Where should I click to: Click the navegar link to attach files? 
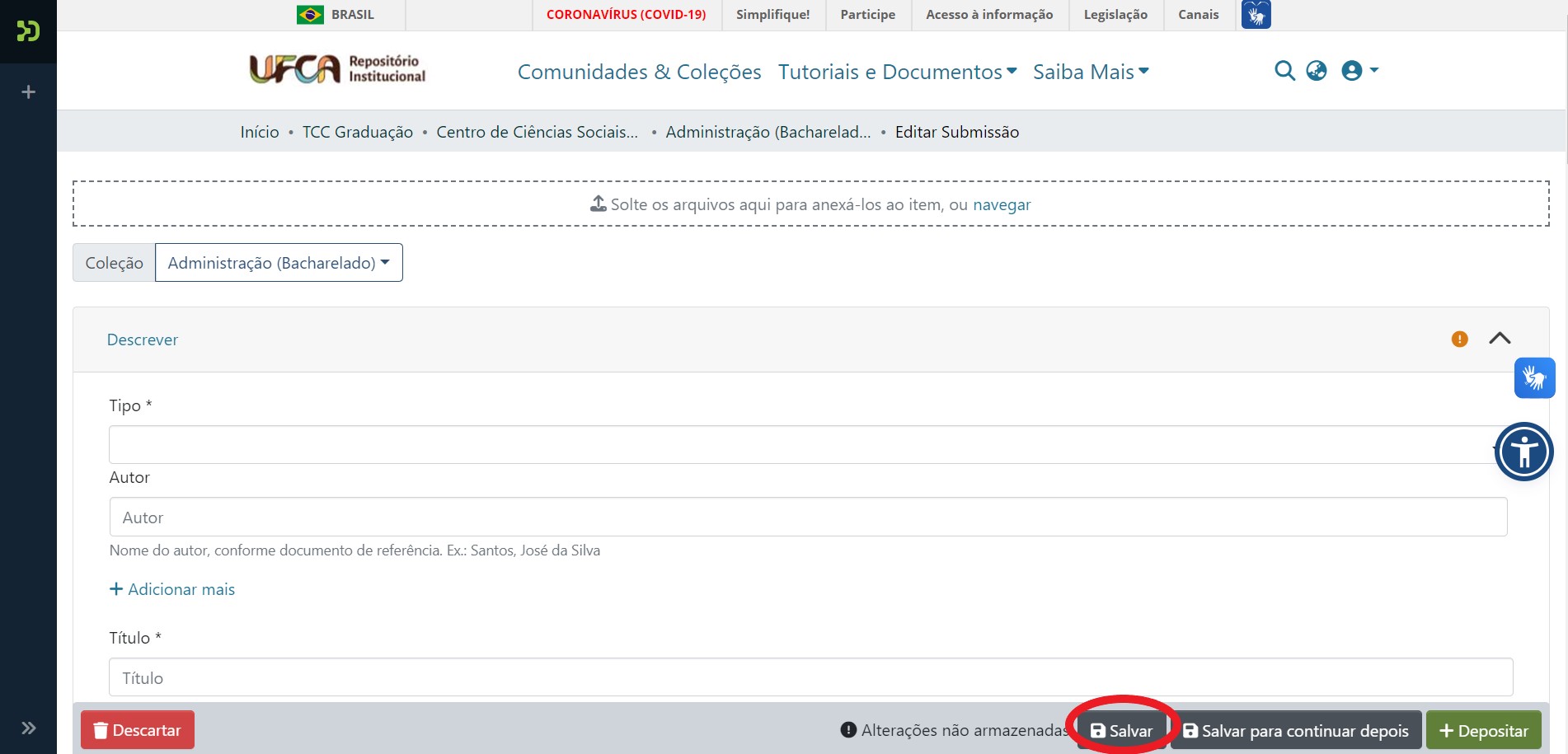pos(1002,204)
